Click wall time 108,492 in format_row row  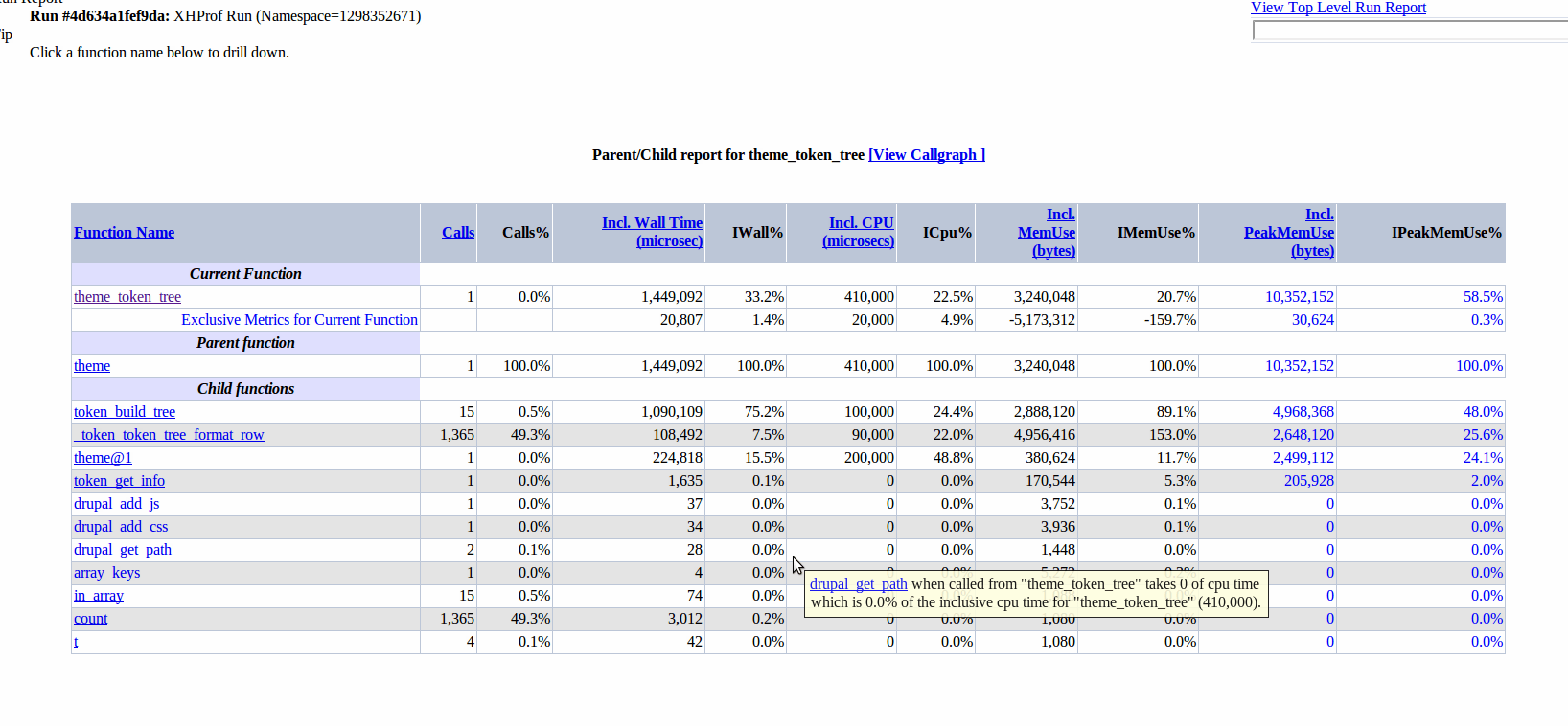[x=678, y=435]
